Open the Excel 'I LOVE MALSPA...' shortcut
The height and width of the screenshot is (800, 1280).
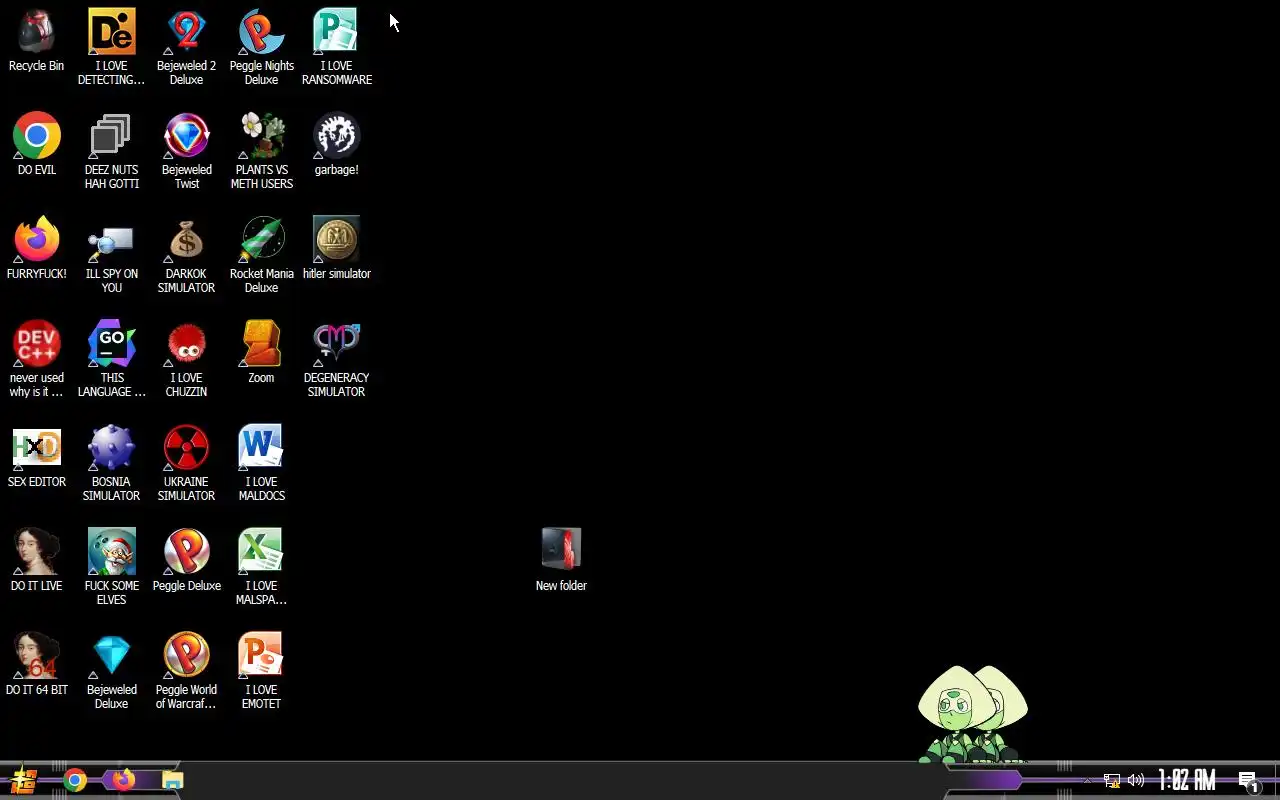coord(261,551)
